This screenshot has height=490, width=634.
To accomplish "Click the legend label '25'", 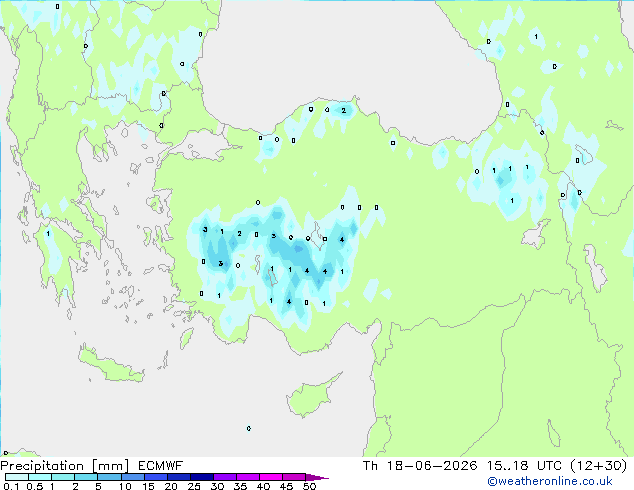I will pos(194,486).
